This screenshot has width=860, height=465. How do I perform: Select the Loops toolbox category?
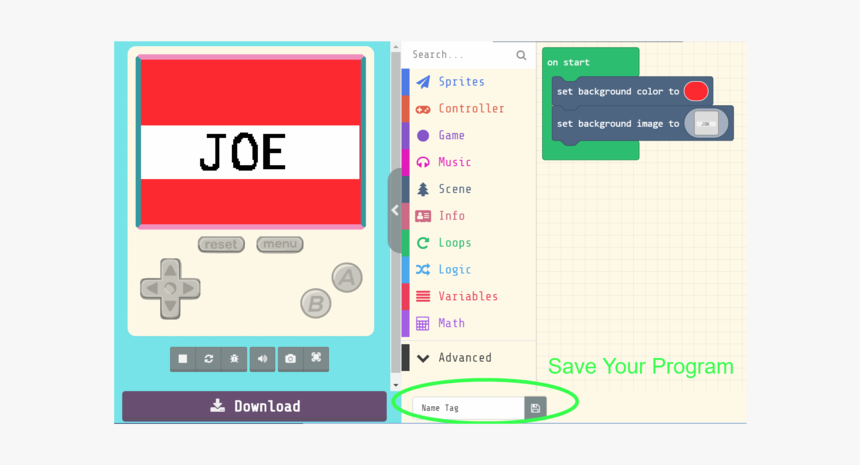point(468,243)
